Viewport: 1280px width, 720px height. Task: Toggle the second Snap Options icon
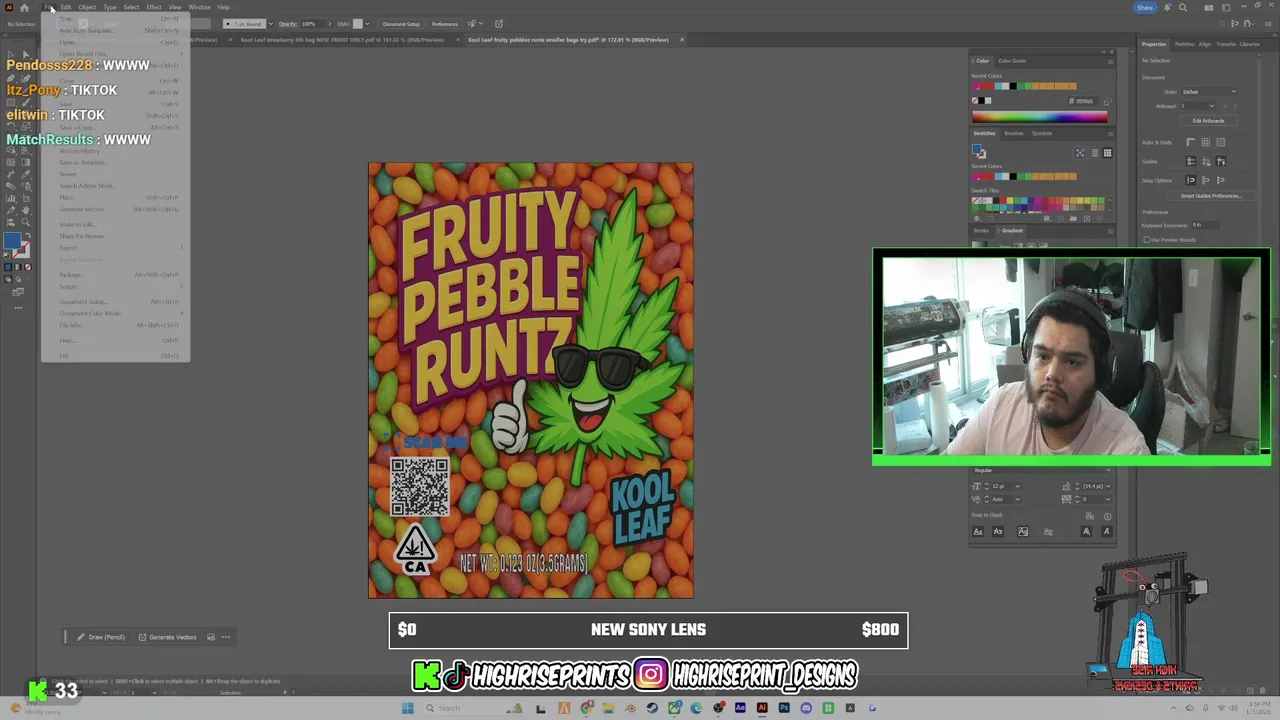pyautogui.click(x=1206, y=180)
